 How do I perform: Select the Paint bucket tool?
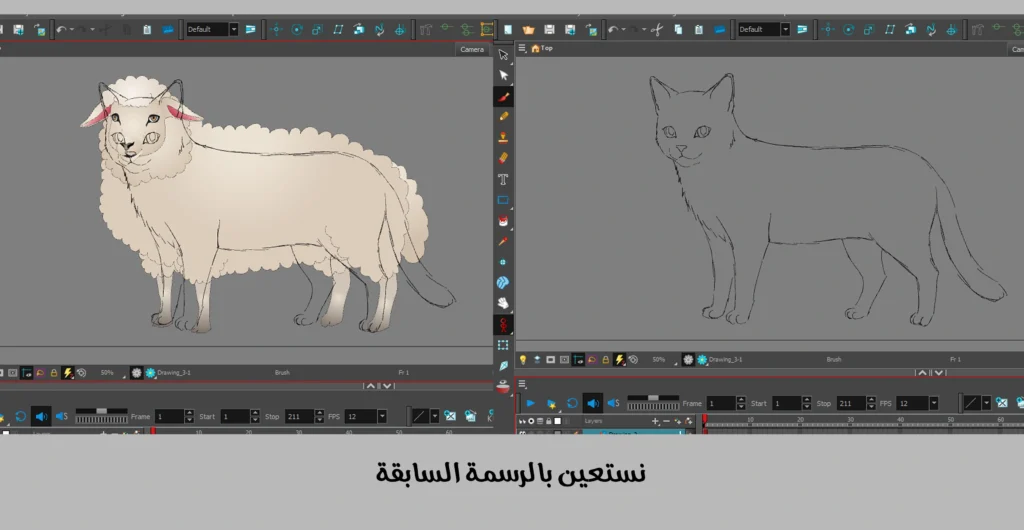(x=503, y=221)
